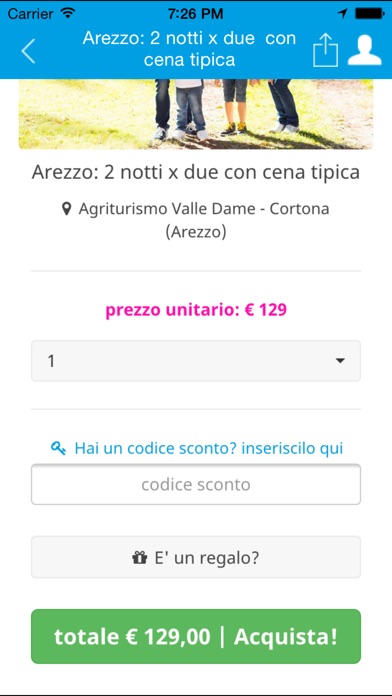
Task: Focus the codice sconto input field
Action: tap(196, 484)
